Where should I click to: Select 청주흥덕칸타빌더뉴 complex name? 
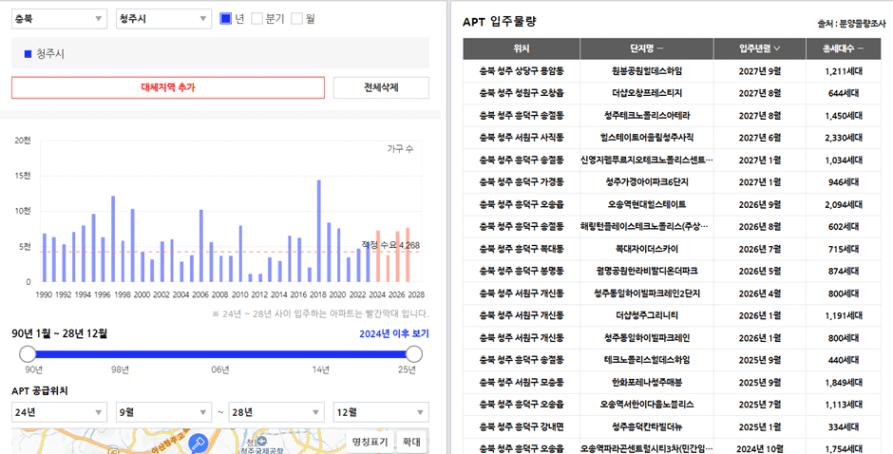point(646,427)
